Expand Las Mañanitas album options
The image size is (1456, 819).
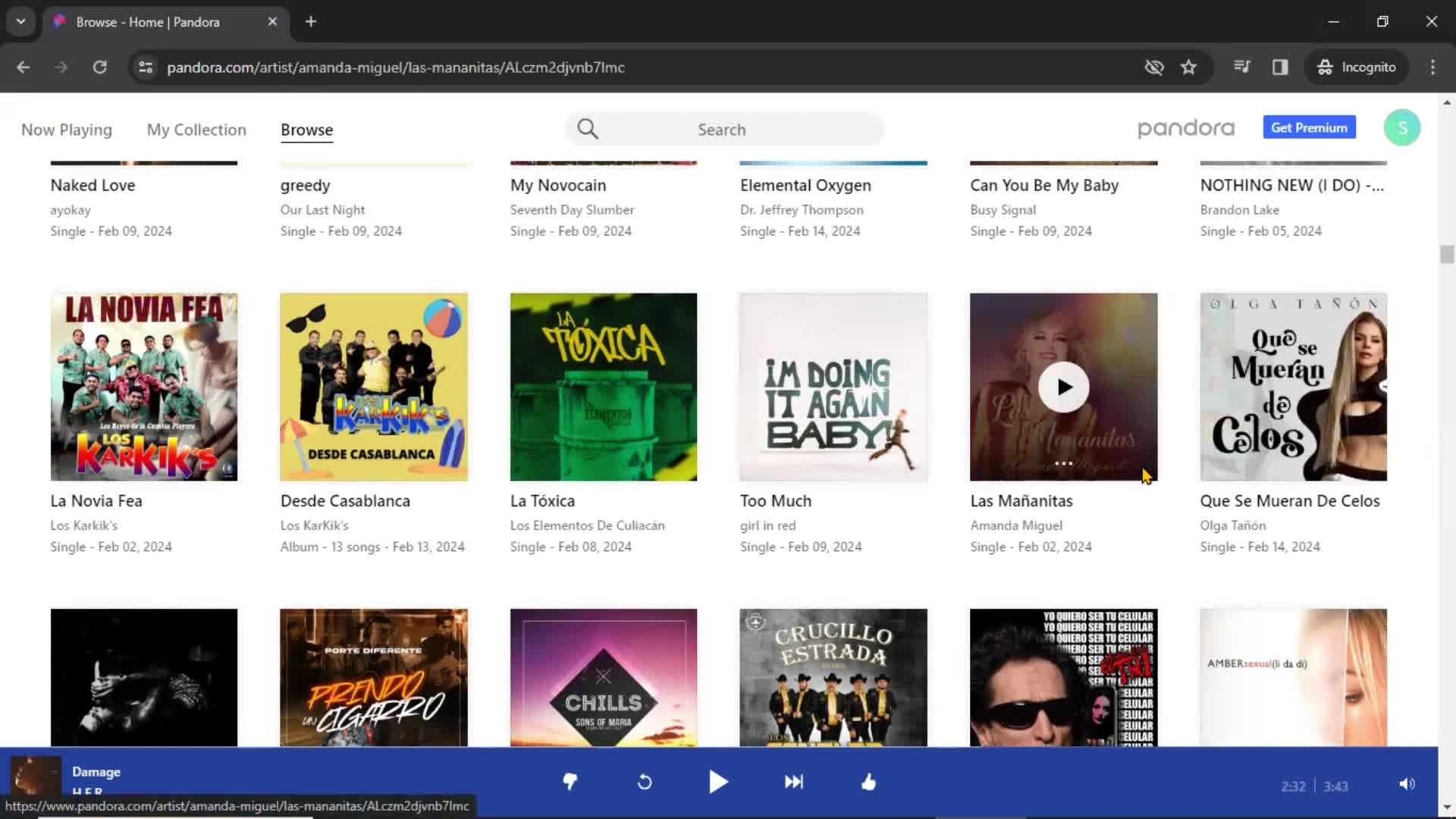coord(1063,462)
